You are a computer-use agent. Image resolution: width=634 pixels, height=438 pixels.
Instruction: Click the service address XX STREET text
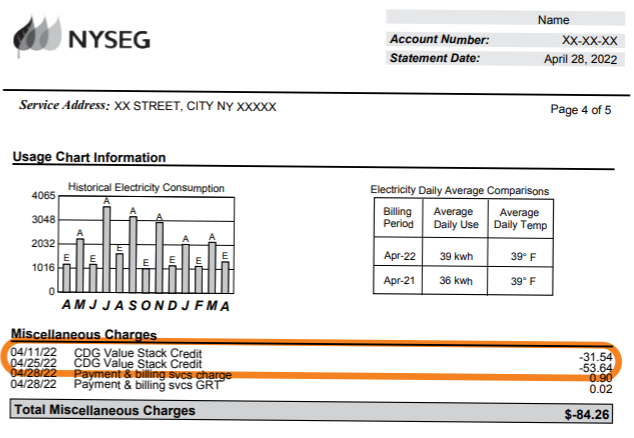click(195, 107)
